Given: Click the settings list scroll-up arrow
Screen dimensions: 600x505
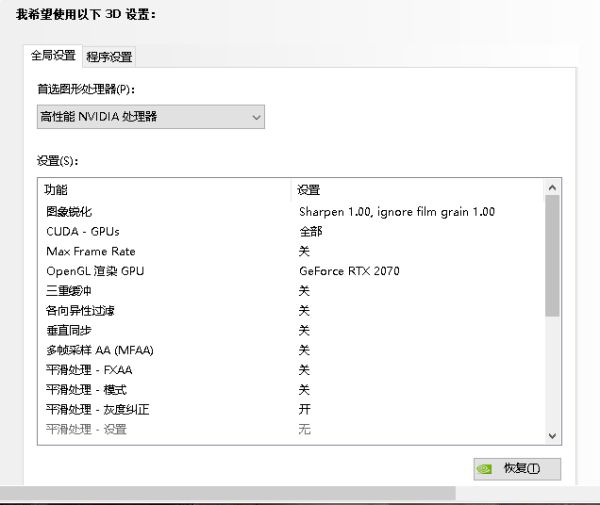Looking at the screenshot, I should click(553, 188).
